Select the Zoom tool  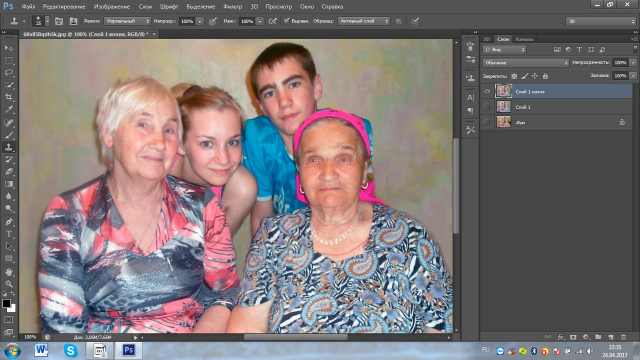point(9,284)
